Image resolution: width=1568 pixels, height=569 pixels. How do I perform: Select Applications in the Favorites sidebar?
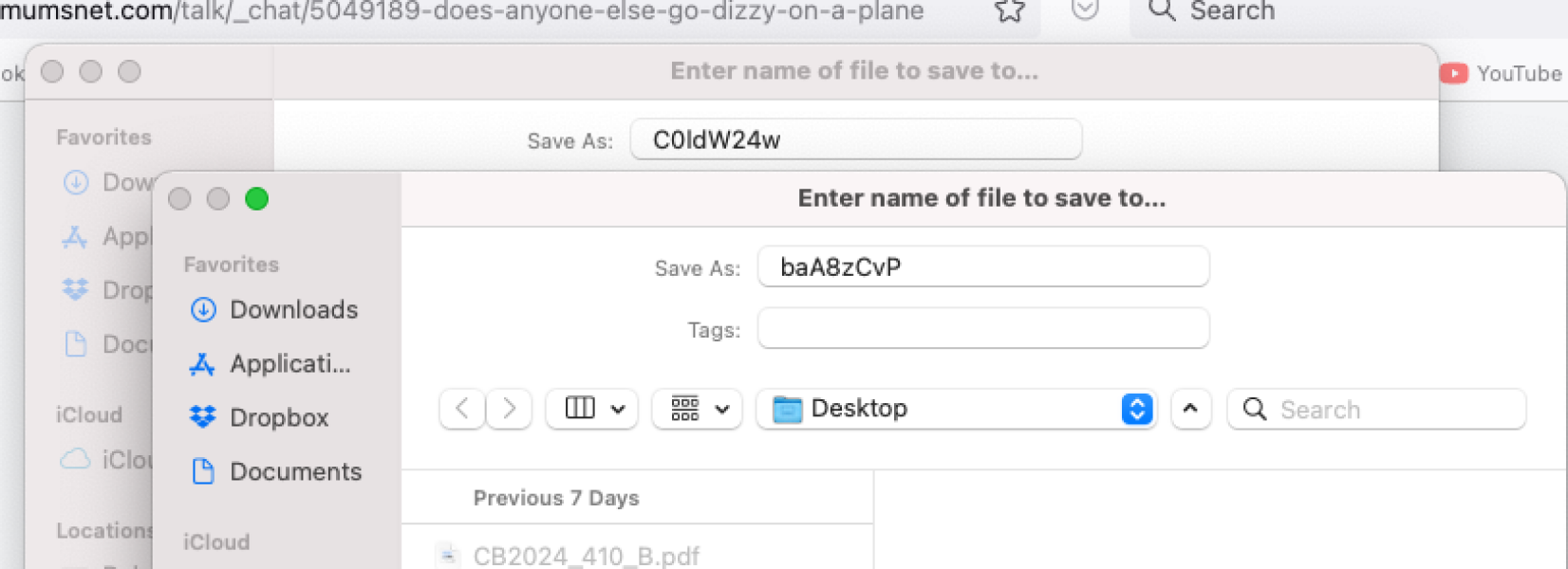pos(289,364)
